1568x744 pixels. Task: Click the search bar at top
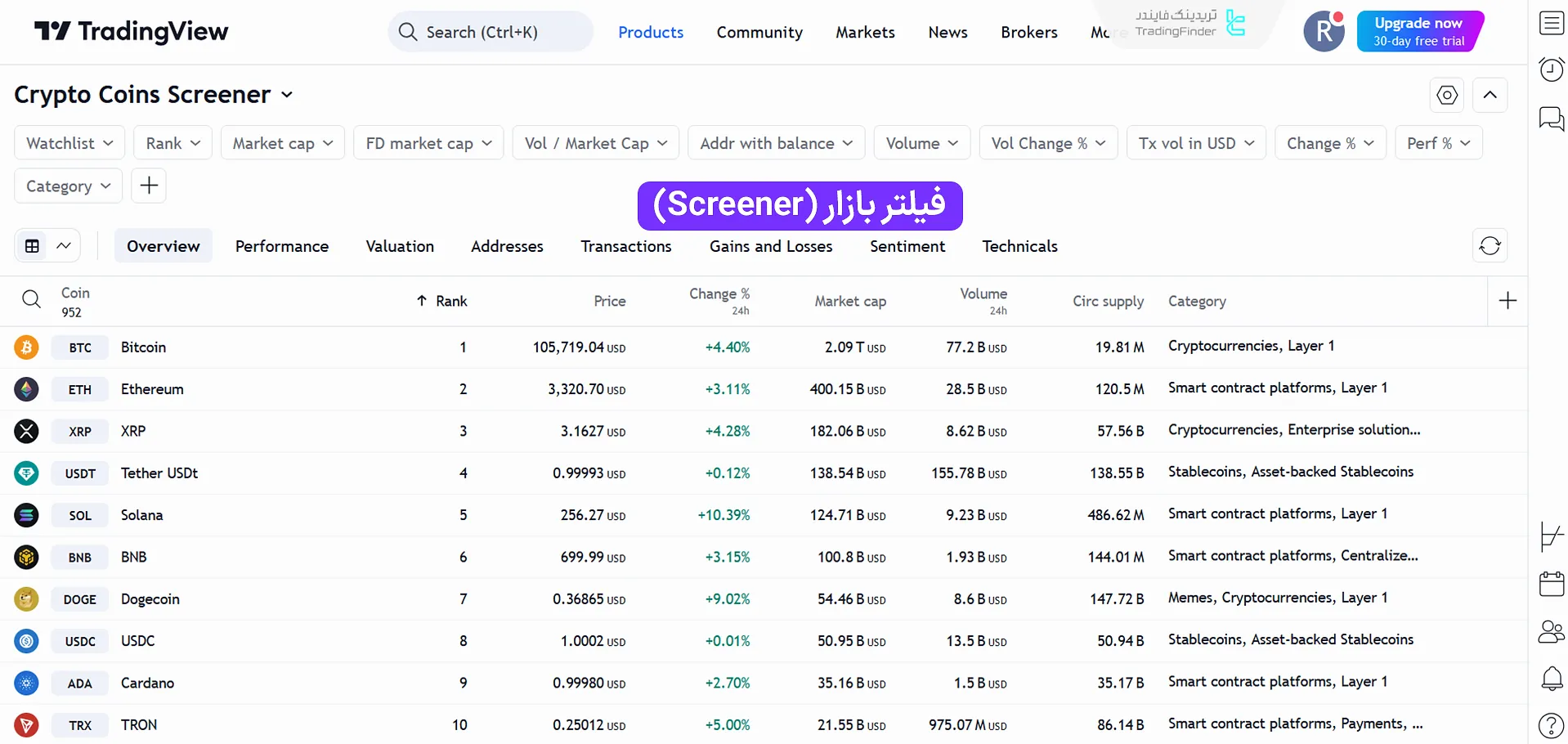tap(489, 31)
